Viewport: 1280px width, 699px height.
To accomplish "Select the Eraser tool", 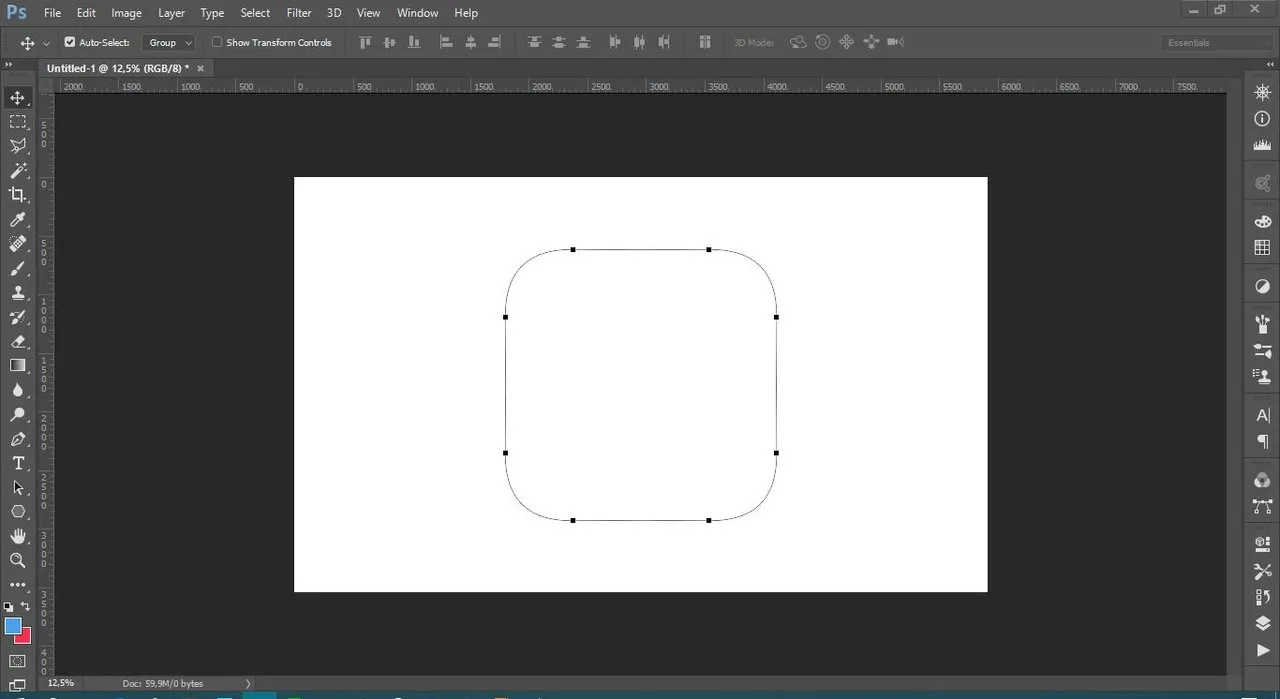I will (x=18, y=342).
